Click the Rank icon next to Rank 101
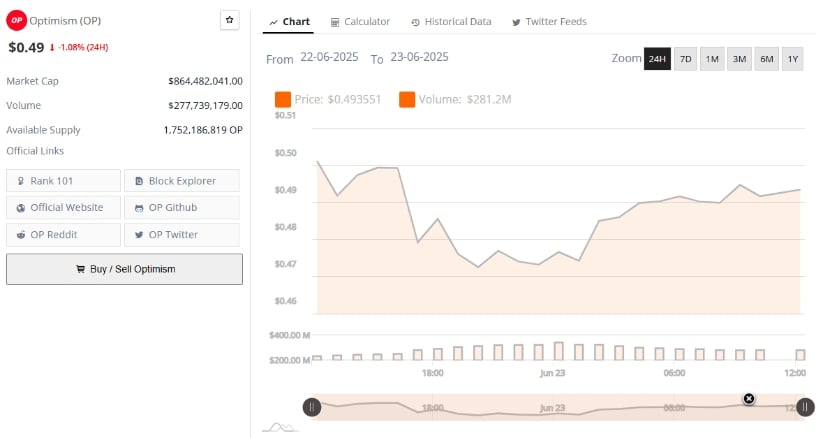The image size is (825, 438). 21,181
